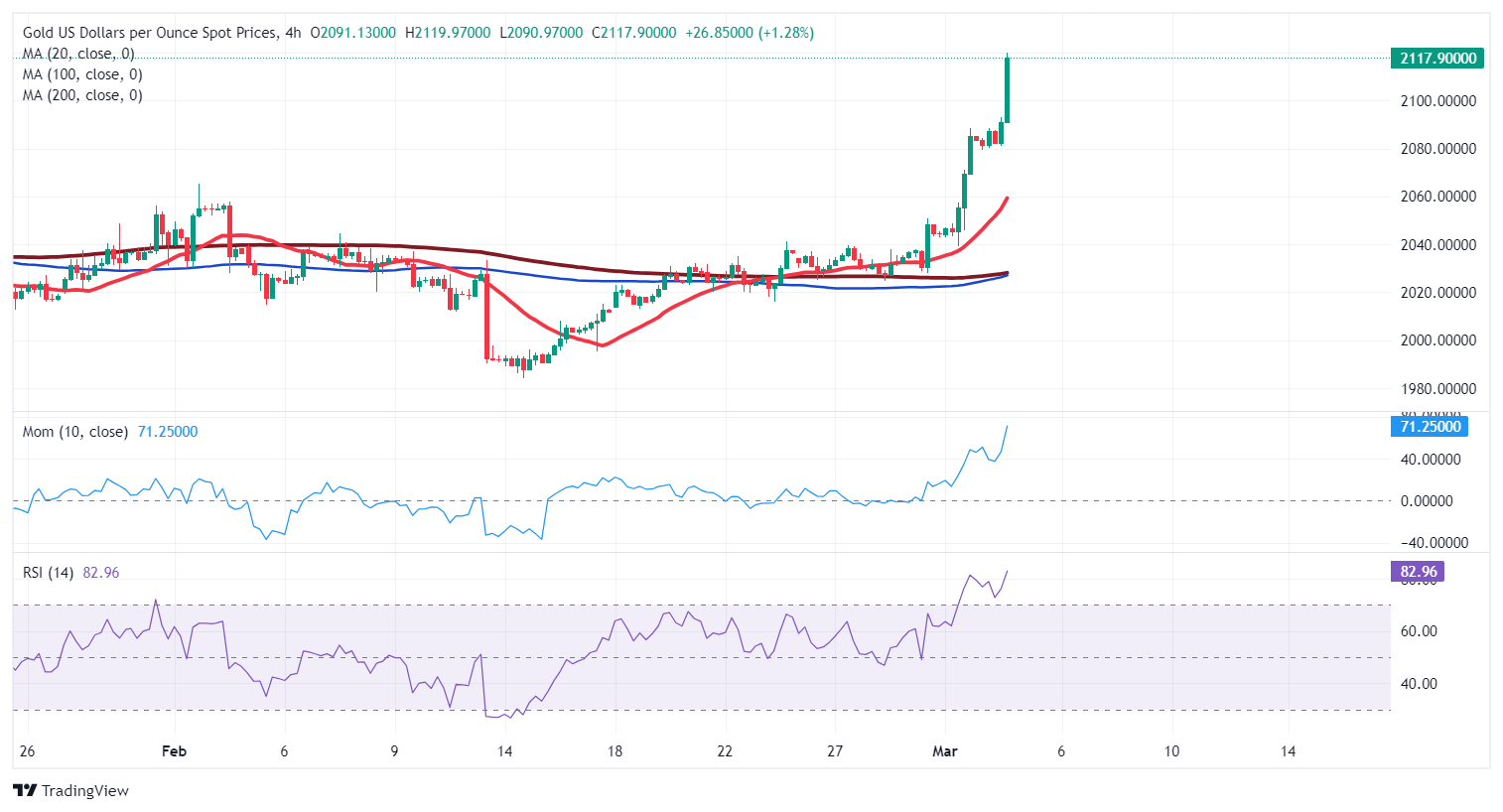This screenshot has height=812, width=1503.
Task: Select the MA (200, close, 0) legend entry
Action: tap(77, 94)
